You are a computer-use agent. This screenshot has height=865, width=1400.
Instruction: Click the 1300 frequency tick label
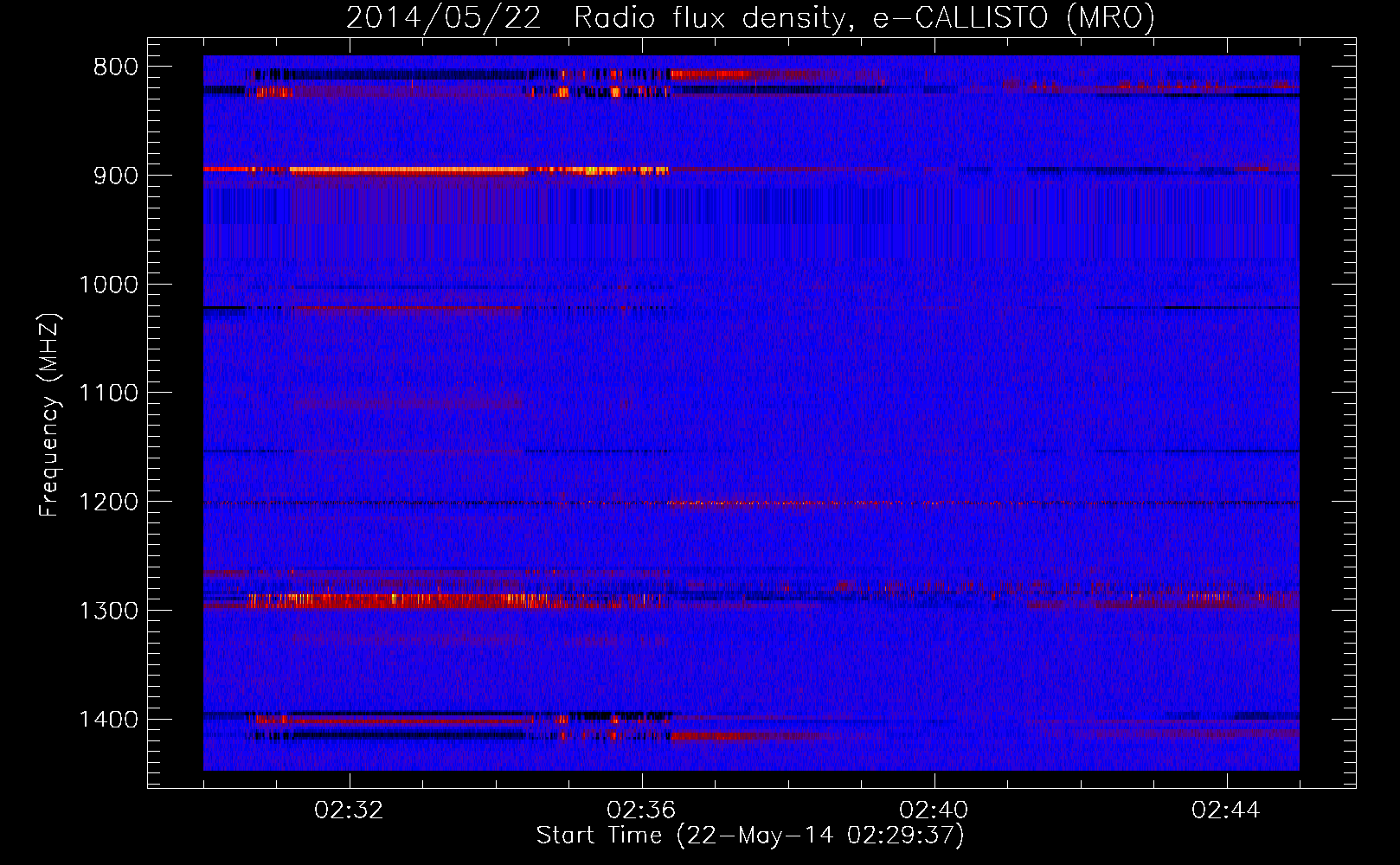[108, 611]
